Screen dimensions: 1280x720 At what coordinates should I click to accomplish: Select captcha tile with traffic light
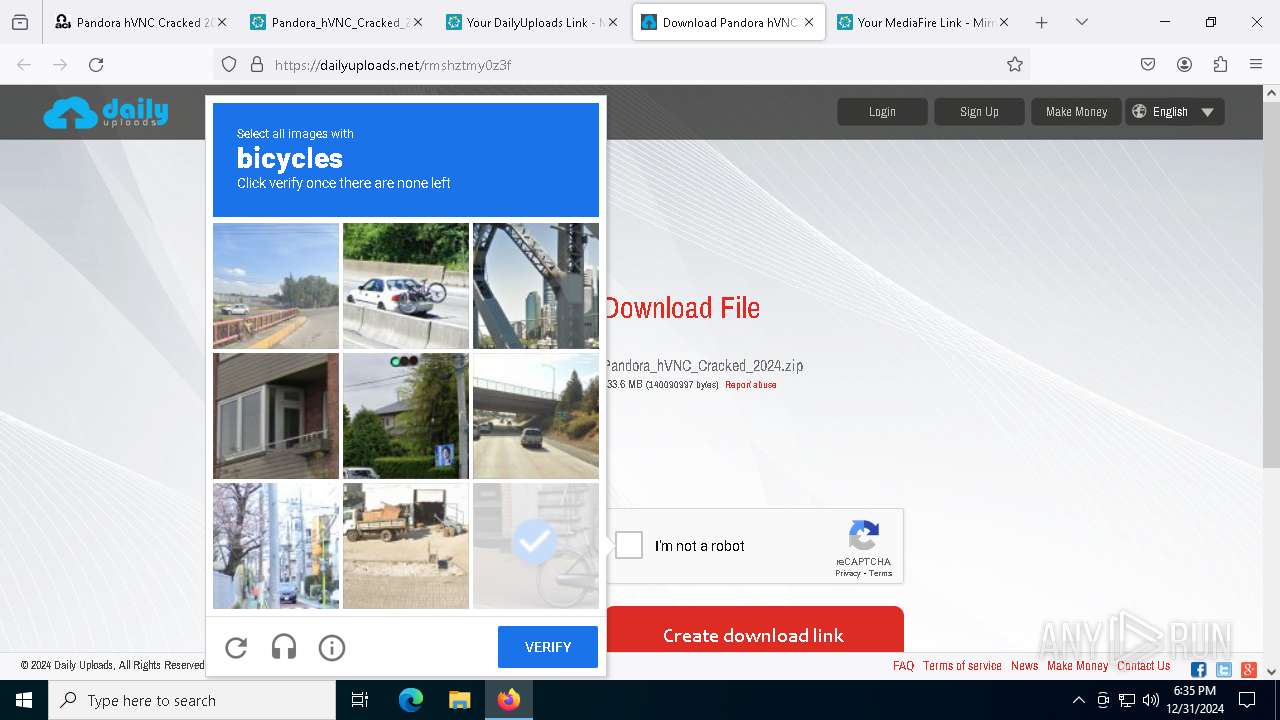tap(406, 416)
